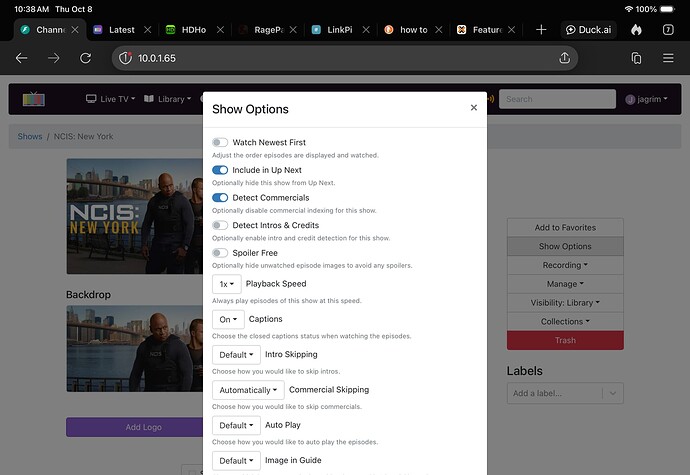Close the LinkPi tab

(x=366, y=29)
